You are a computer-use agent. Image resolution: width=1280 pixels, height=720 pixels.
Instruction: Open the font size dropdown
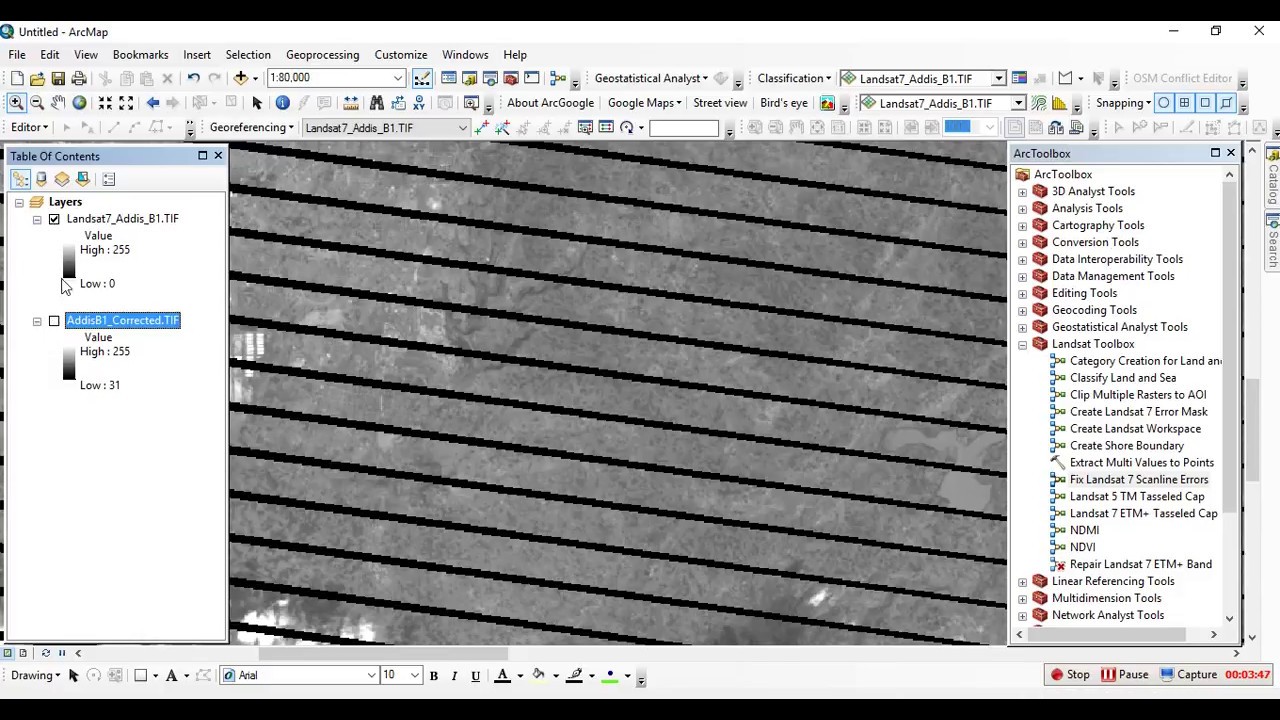415,676
